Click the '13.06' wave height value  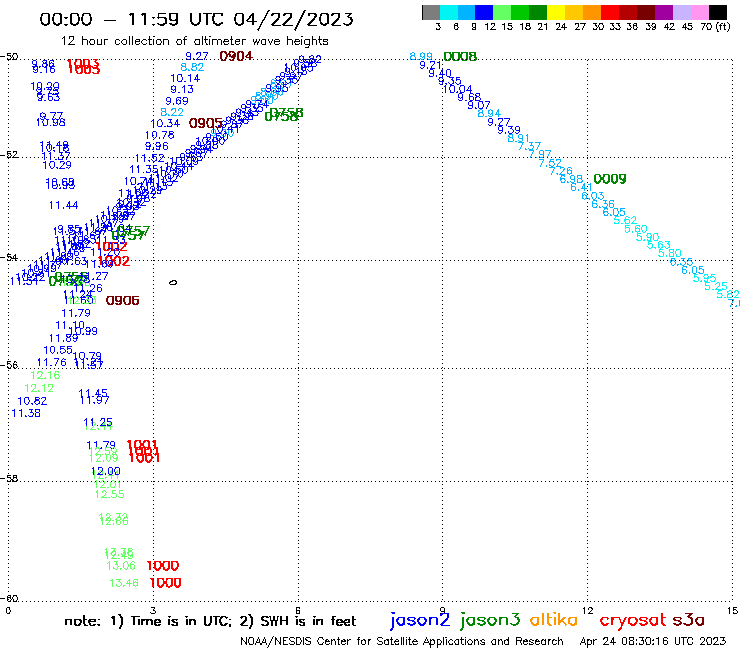tap(121, 566)
